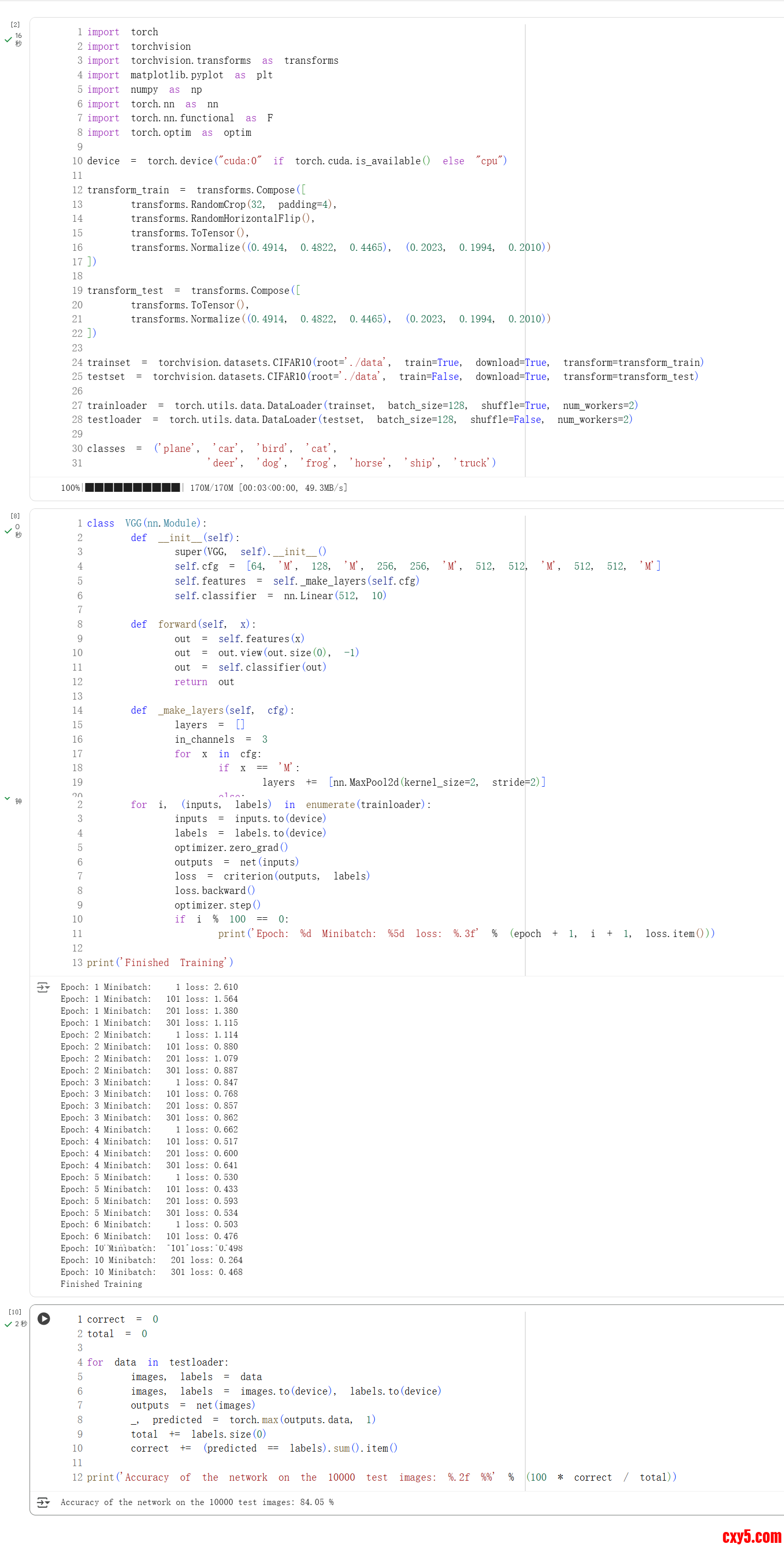Click the output line with loss 0.433
Viewport: 784px width, 1547px height.
point(149,1188)
